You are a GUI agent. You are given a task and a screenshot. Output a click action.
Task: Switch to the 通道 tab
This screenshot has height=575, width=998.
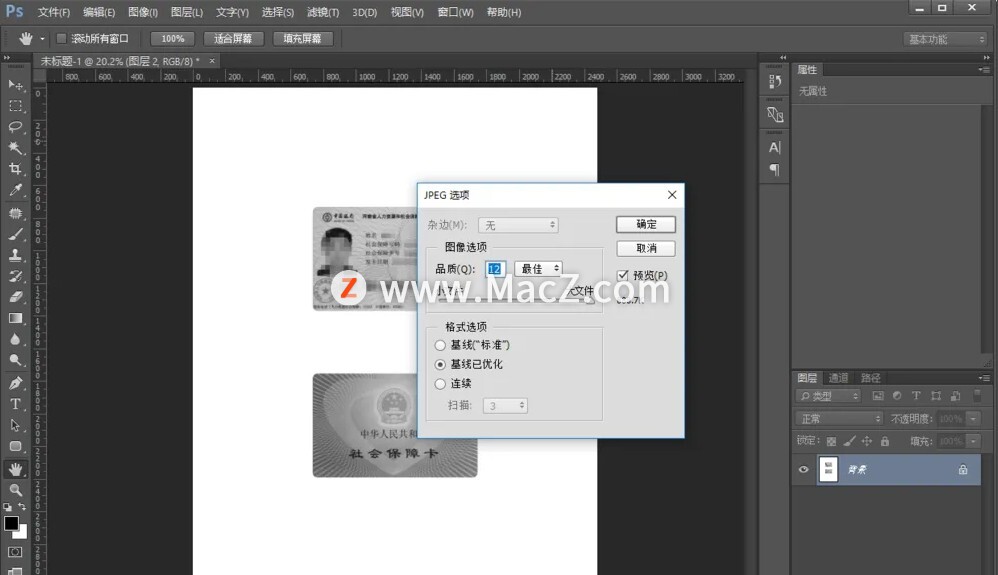tap(838, 378)
